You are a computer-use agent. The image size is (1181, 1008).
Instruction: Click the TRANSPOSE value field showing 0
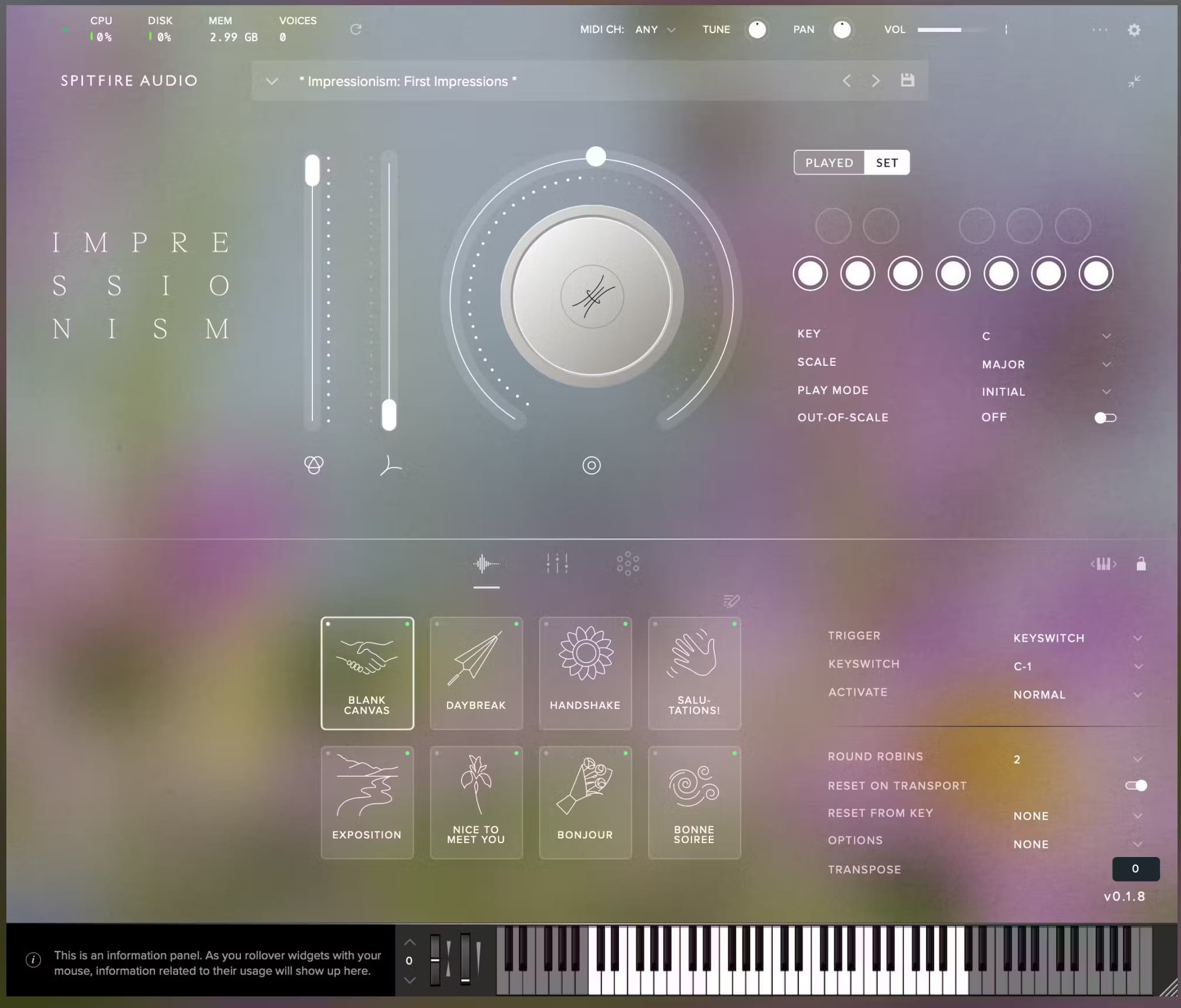(x=1135, y=869)
